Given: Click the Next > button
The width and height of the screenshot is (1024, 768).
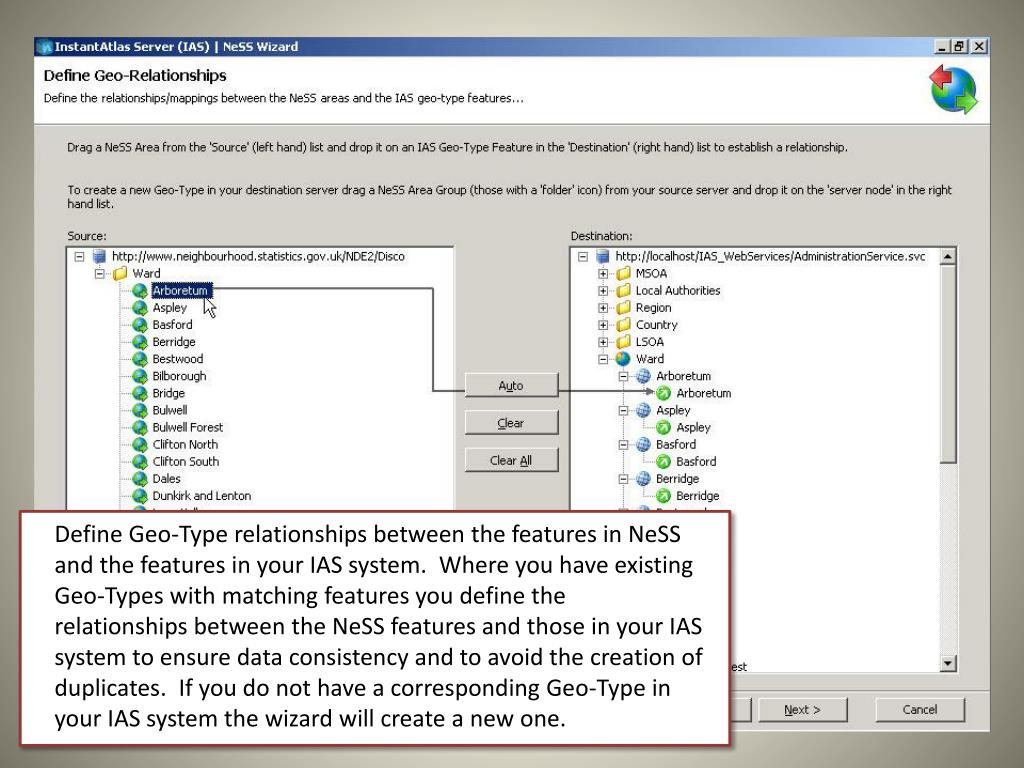Looking at the screenshot, I should pyautogui.click(x=803, y=709).
